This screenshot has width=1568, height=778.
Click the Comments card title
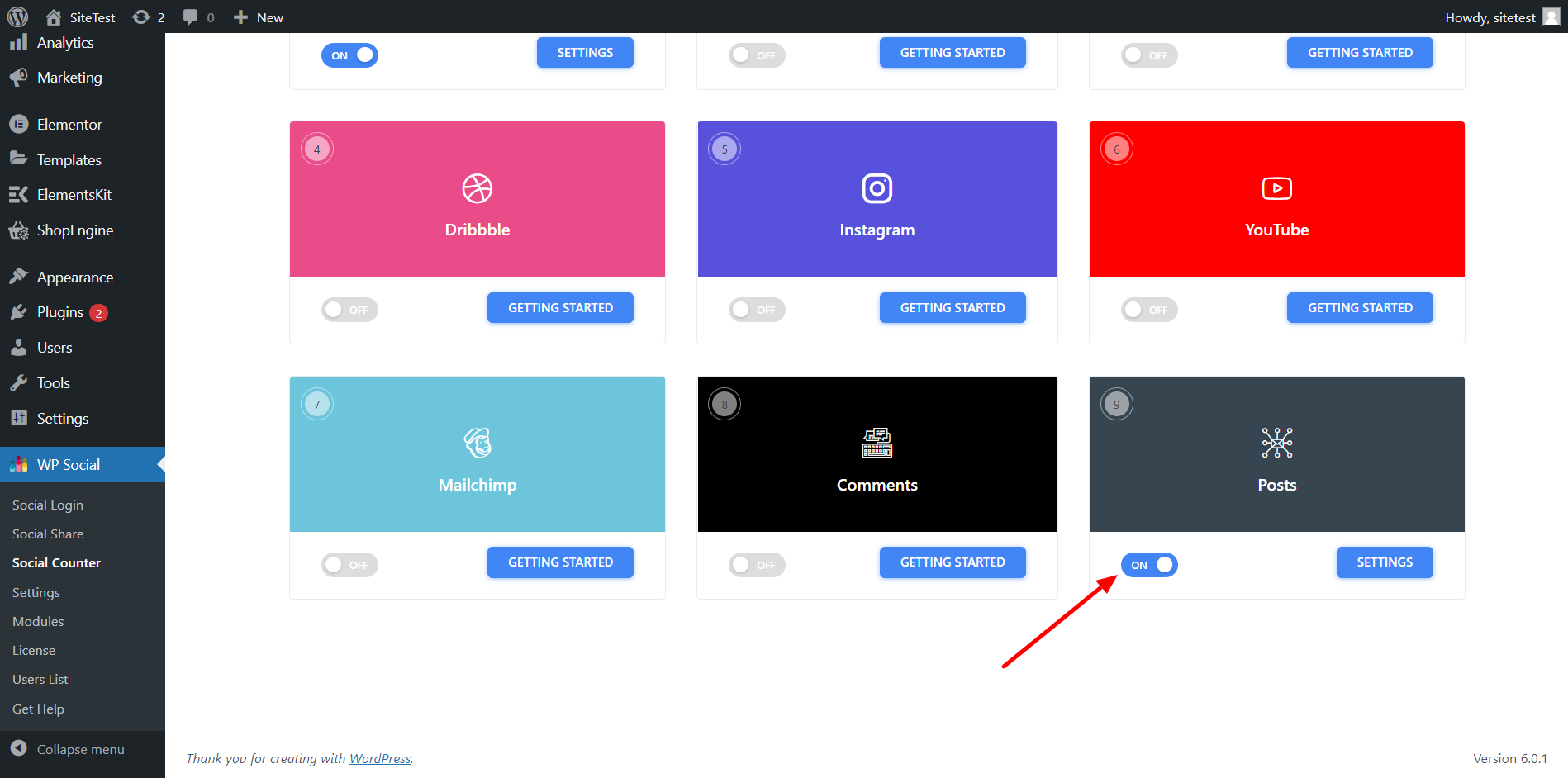click(877, 485)
